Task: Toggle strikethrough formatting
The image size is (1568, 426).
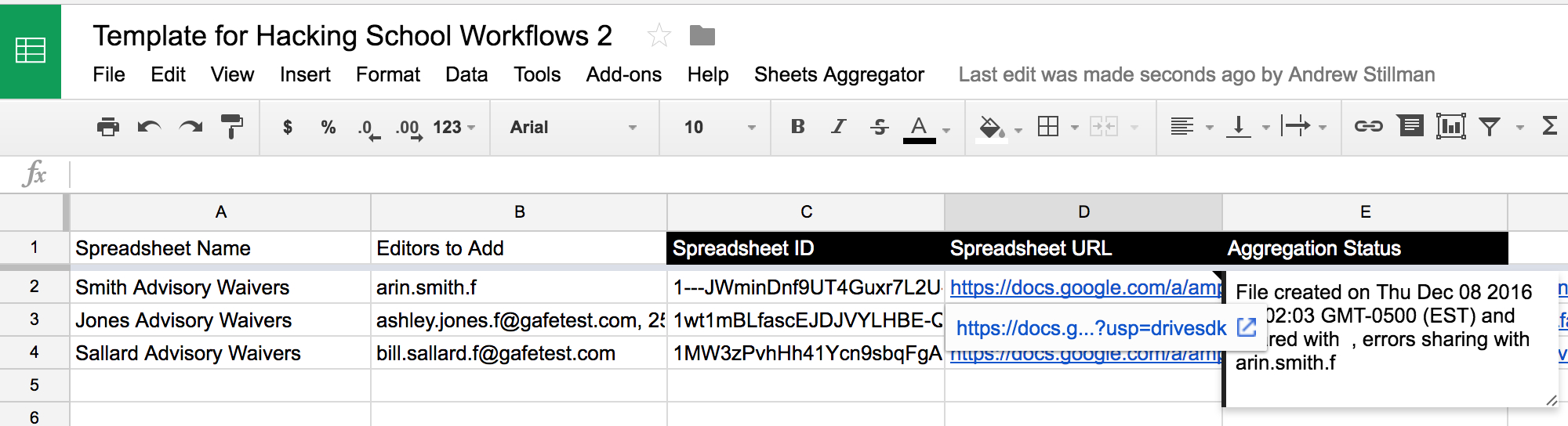Action: point(879,127)
